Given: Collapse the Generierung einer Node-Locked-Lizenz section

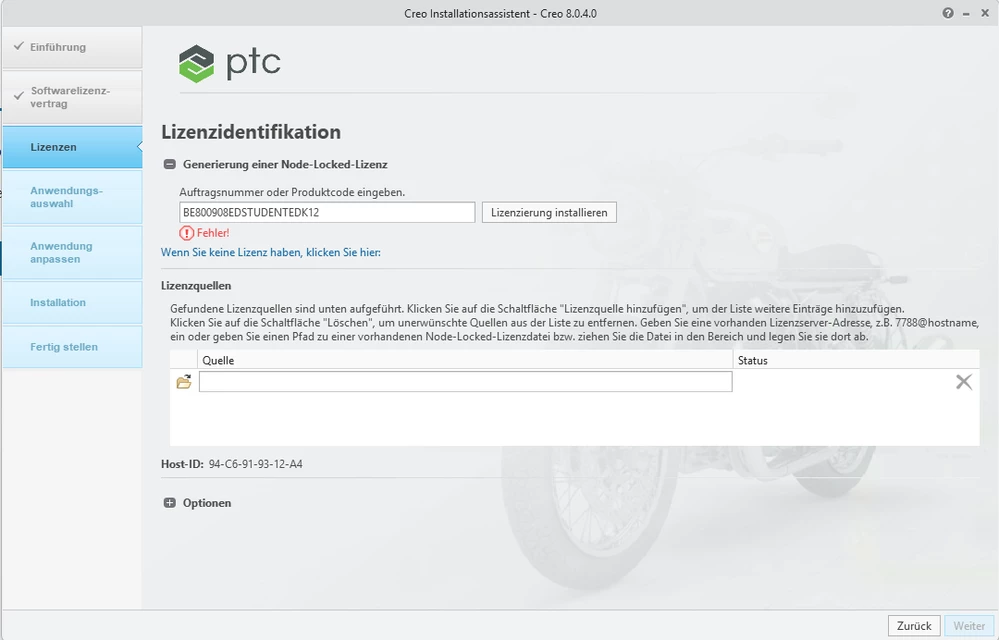Looking at the screenshot, I should pos(169,164).
